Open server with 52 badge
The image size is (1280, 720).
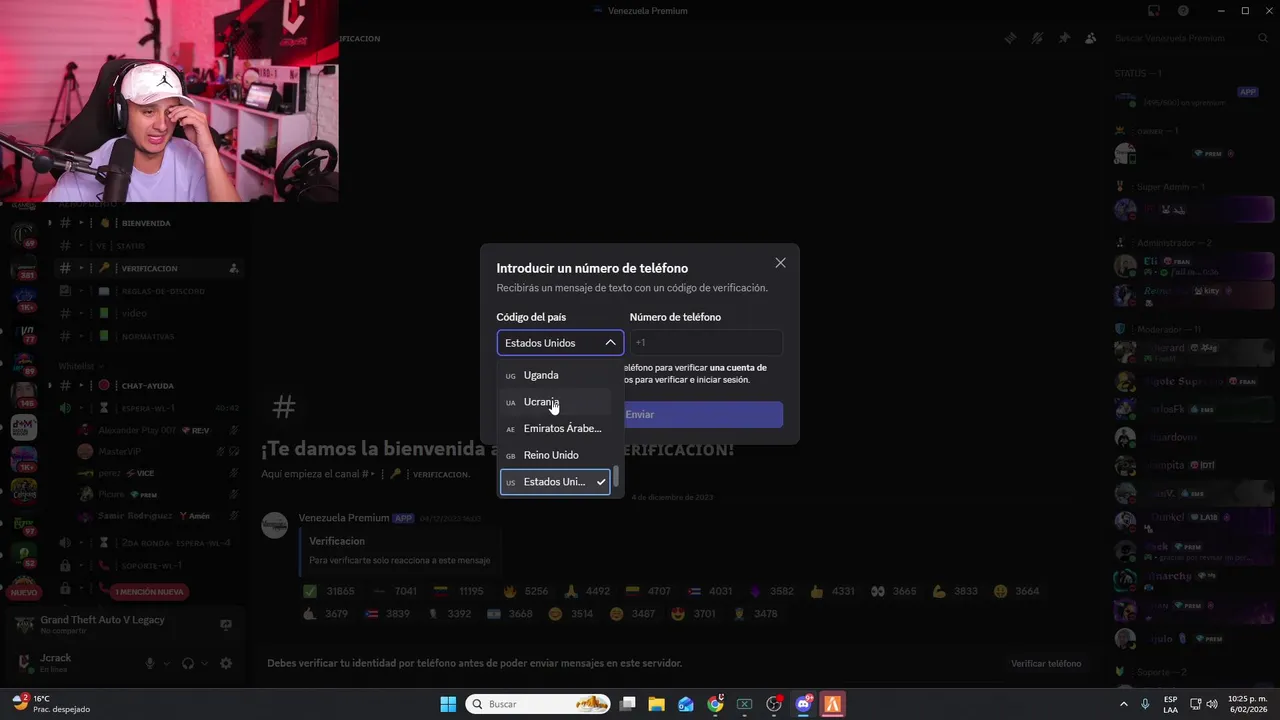click(x=23, y=556)
